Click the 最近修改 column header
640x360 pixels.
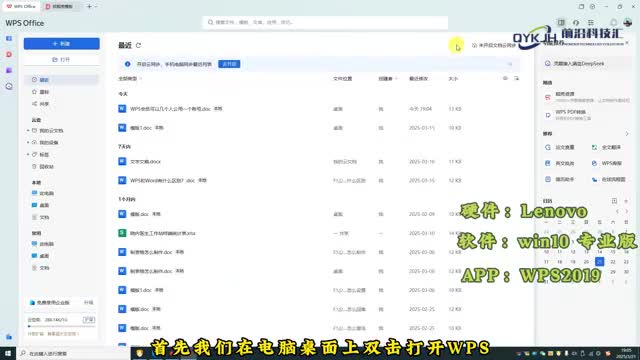[x=418, y=78]
